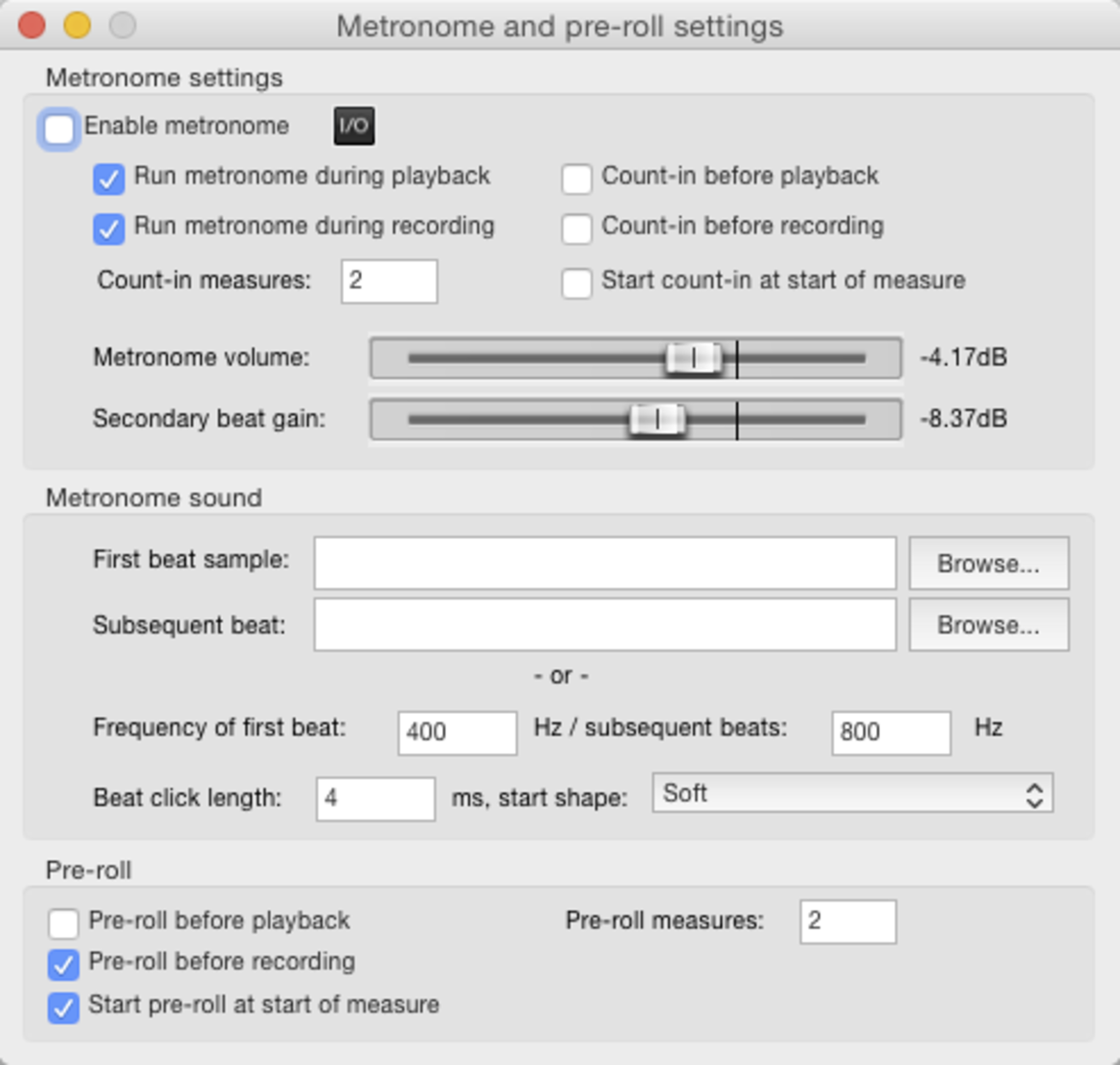
Task: Enable the metronome checkbox
Action: tap(58, 129)
